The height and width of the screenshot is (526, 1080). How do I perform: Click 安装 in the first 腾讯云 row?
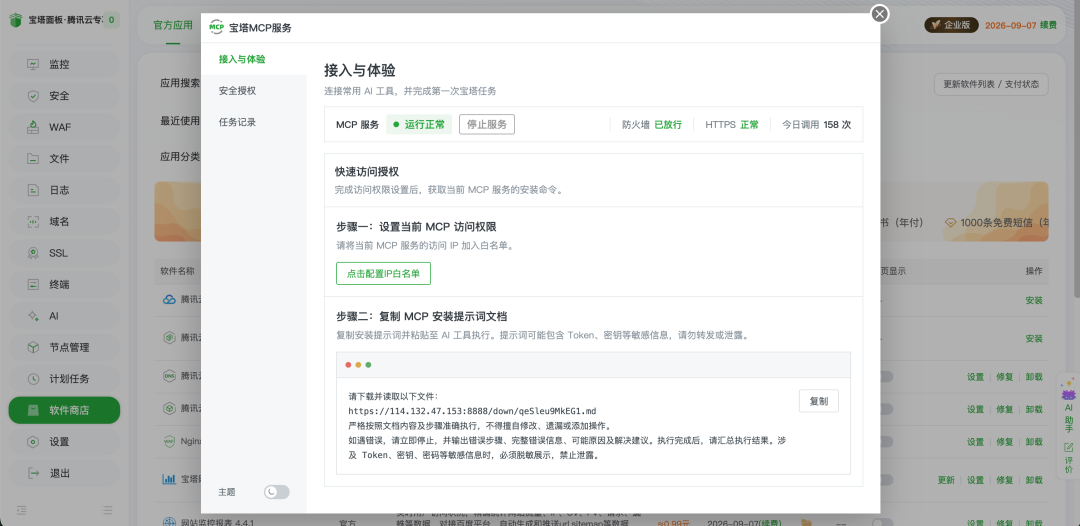coord(1034,300)
